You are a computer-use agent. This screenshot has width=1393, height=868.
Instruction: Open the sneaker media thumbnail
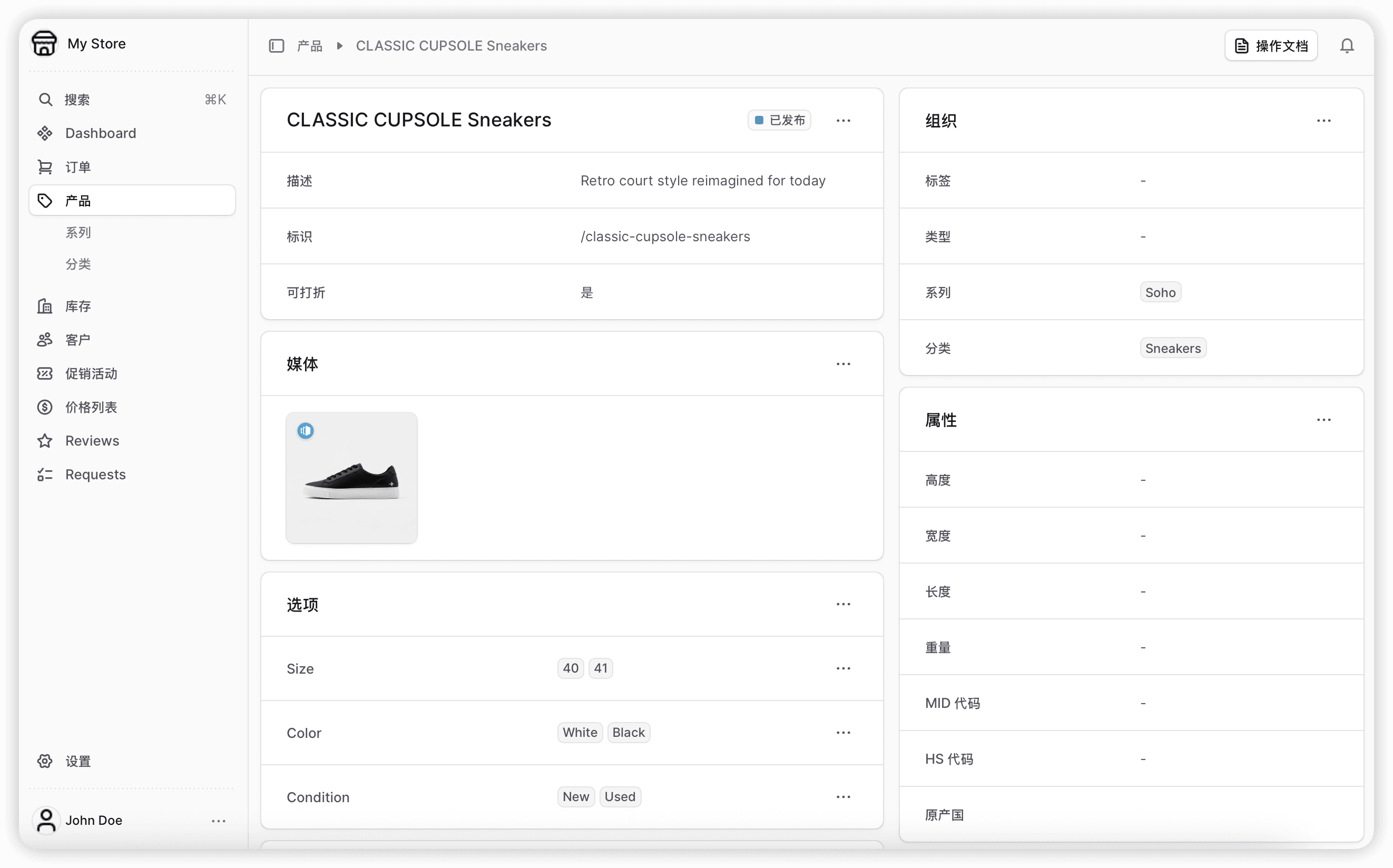[351, 478]
